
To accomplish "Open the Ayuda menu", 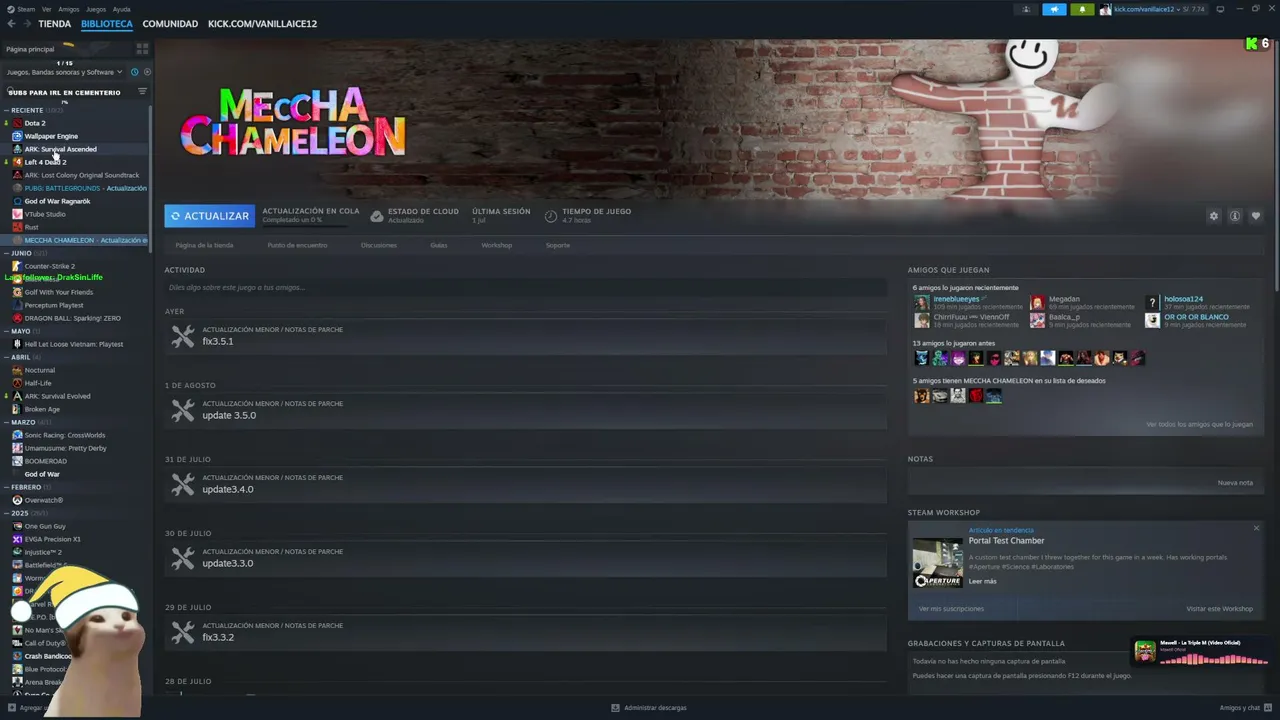I will pyautogui.click(x=121, y=9).
